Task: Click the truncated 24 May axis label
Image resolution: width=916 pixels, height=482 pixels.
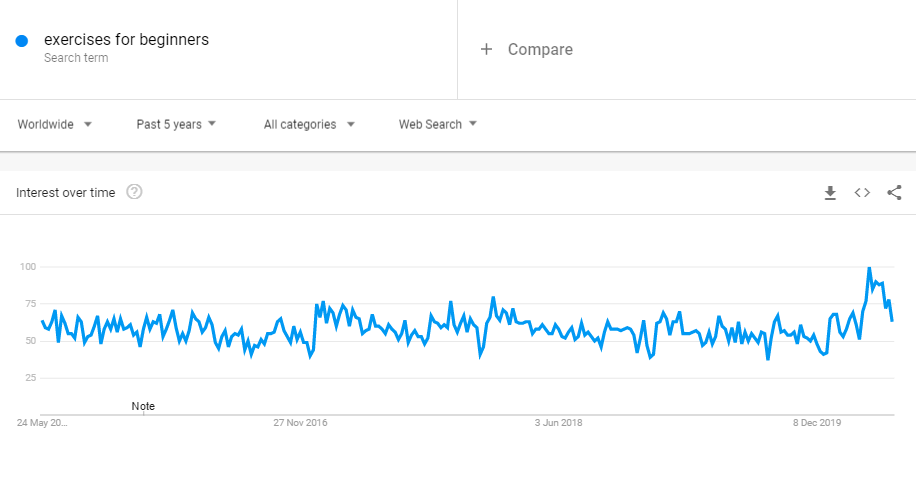Action: 42,423
